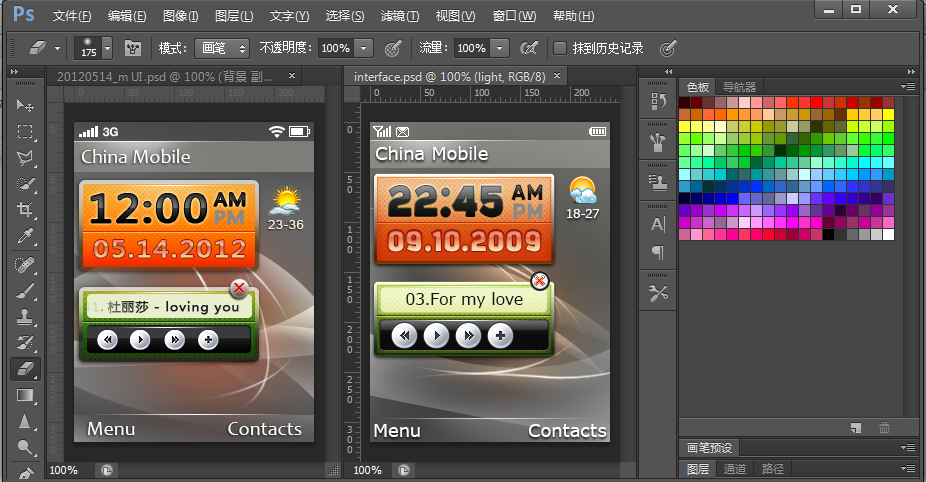Check Erase to History checkbox

pyautogui.click(x=559, y=48)
